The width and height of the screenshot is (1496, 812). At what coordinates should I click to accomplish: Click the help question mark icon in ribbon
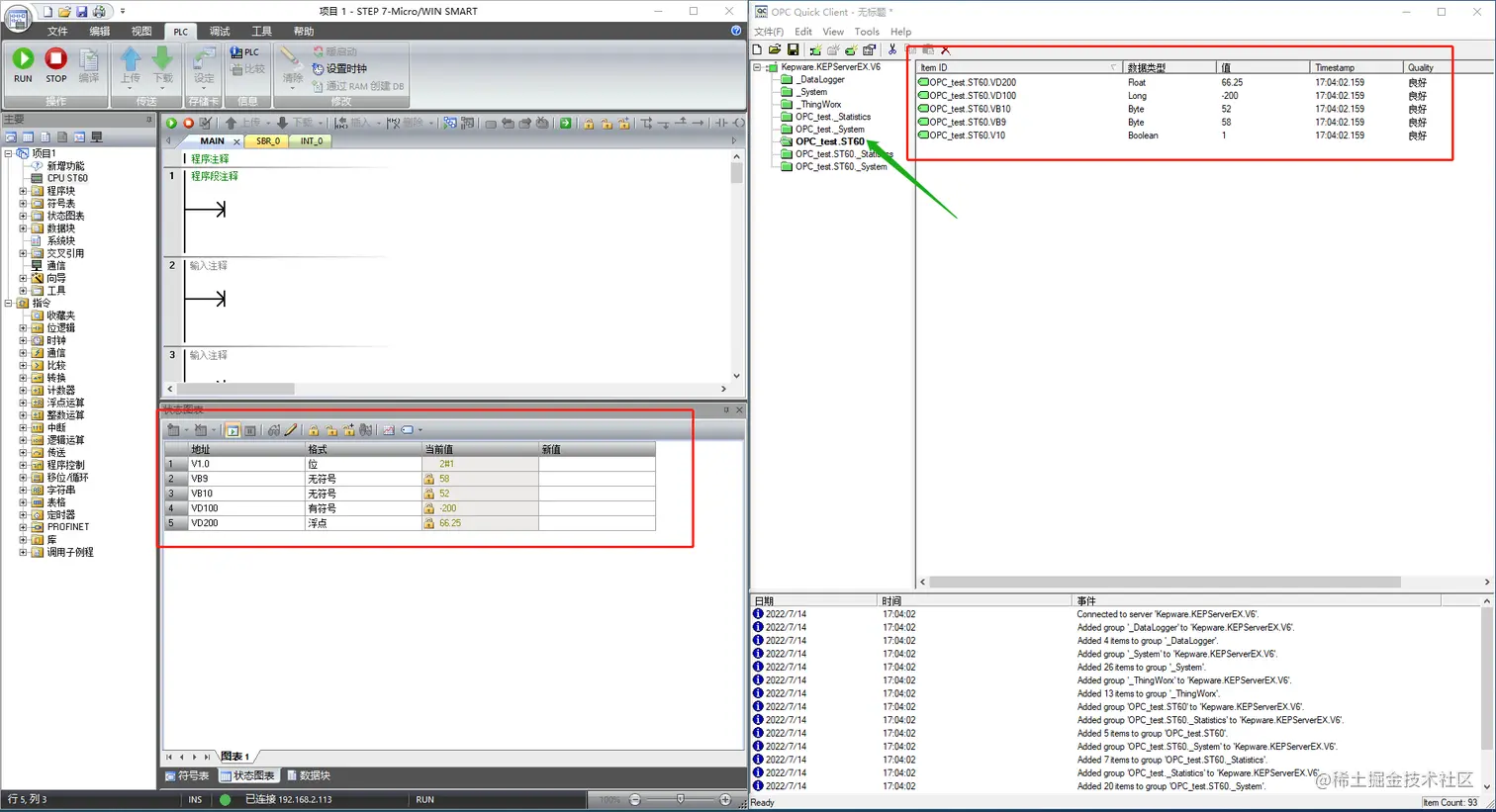[736, 31]
